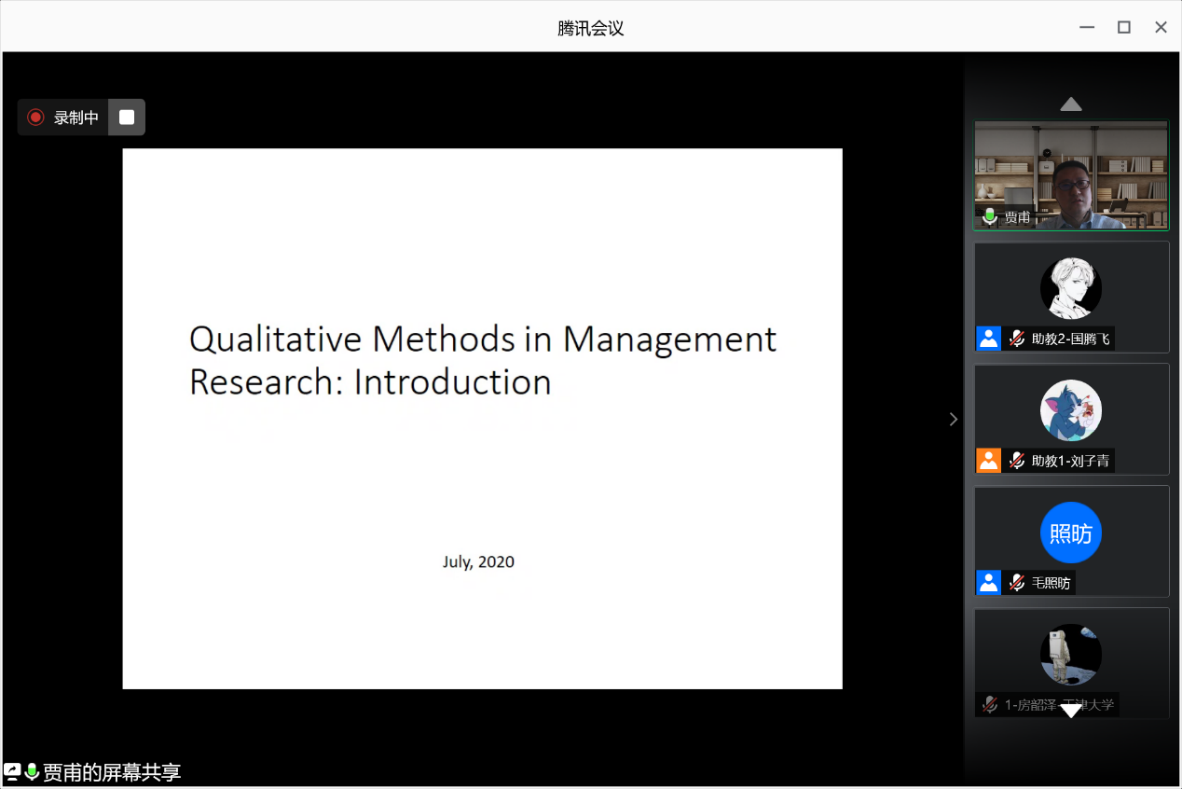Screen dimensions: 1182x789
Task: Select 贾甫's video thumbnail
Action: click(x=1071, y=175)
